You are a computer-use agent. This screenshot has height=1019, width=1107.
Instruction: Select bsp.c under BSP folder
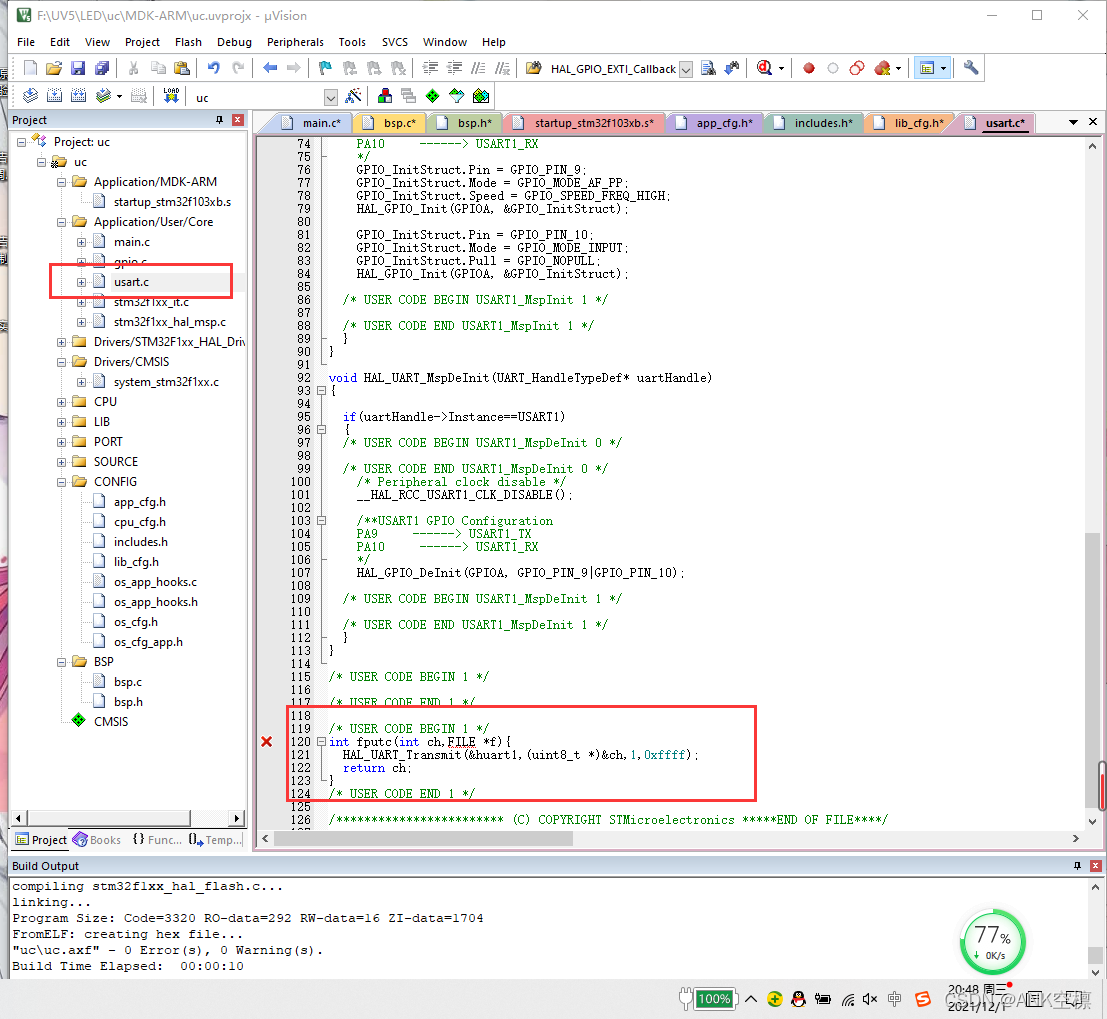(x=128, y=682)
